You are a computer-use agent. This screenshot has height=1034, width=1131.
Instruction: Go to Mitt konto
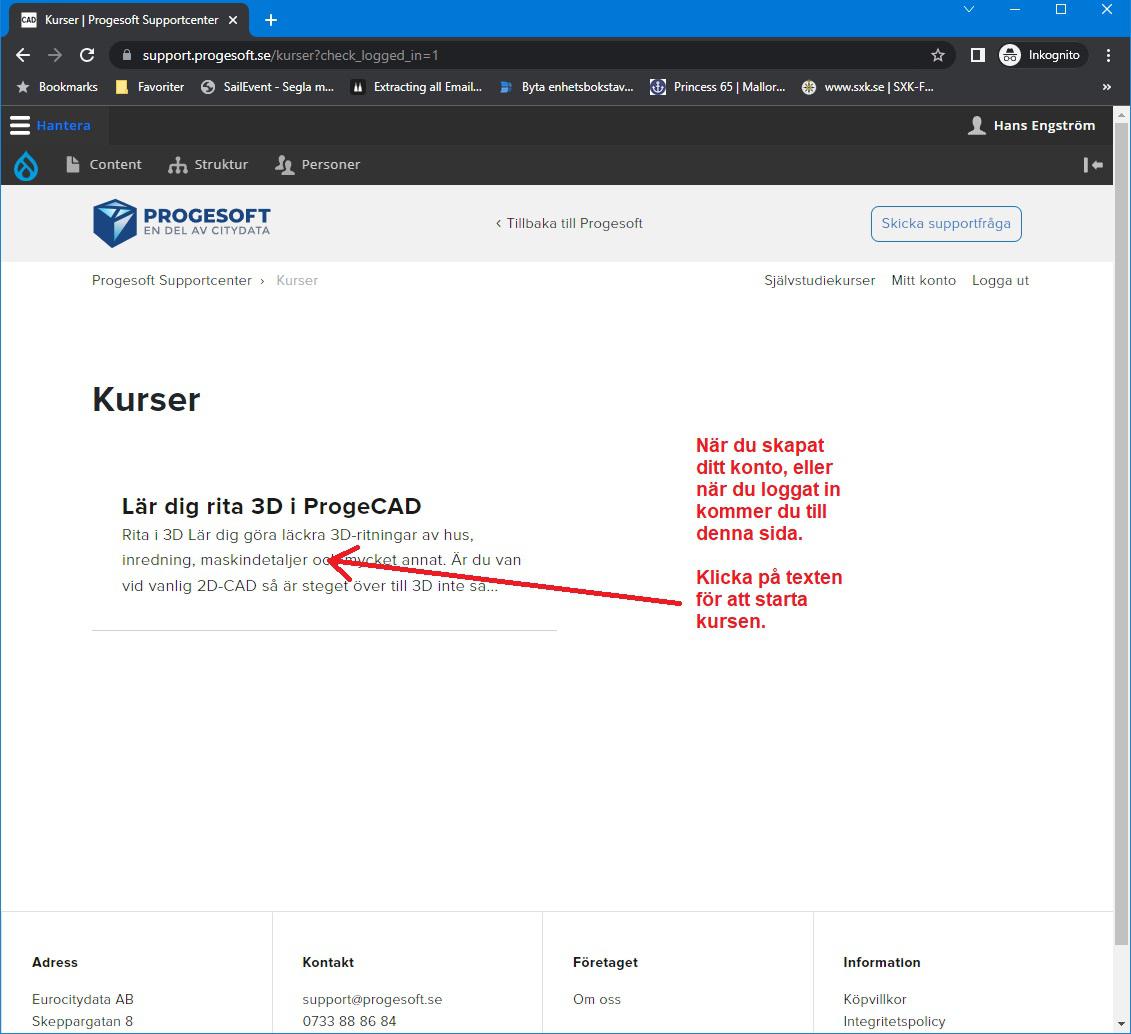[923, 280]
